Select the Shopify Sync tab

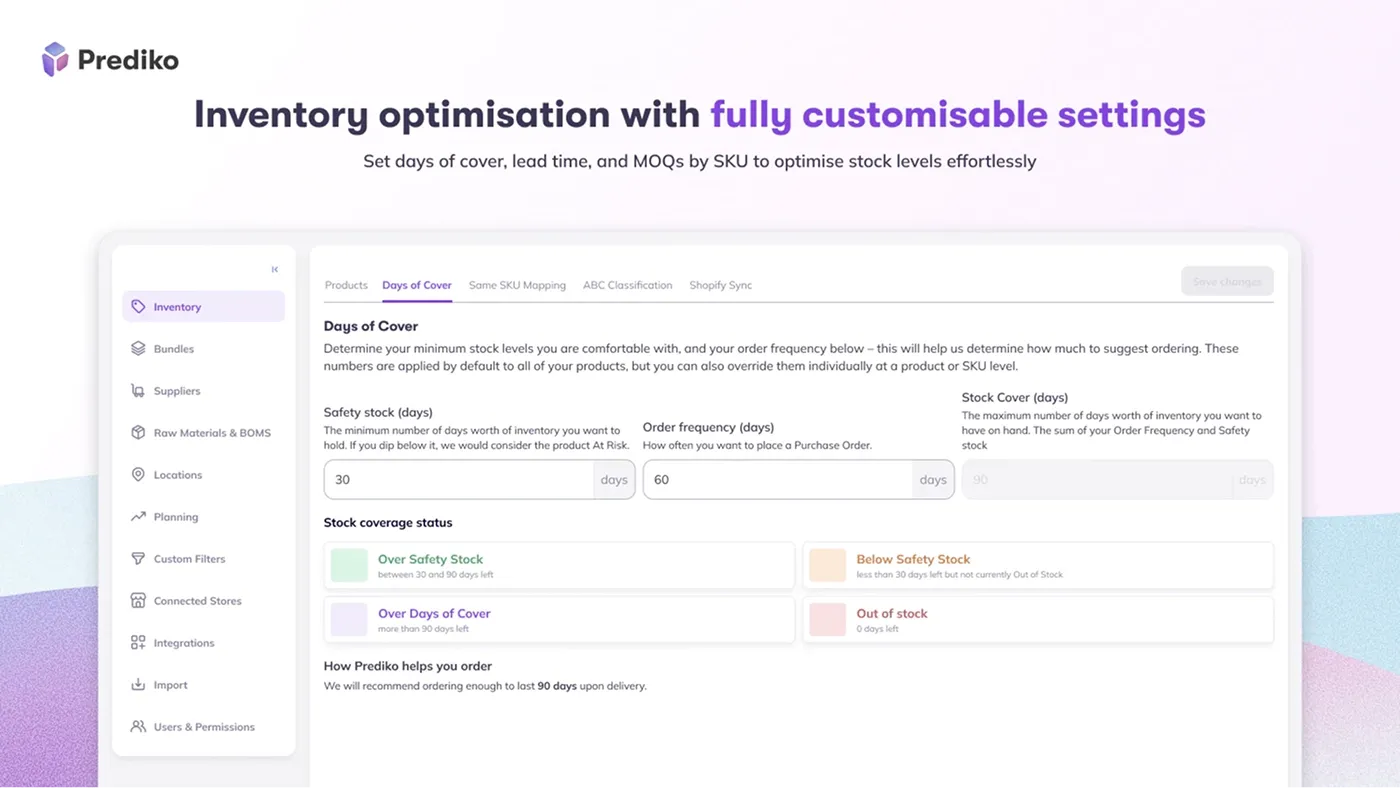pos(720,285)
